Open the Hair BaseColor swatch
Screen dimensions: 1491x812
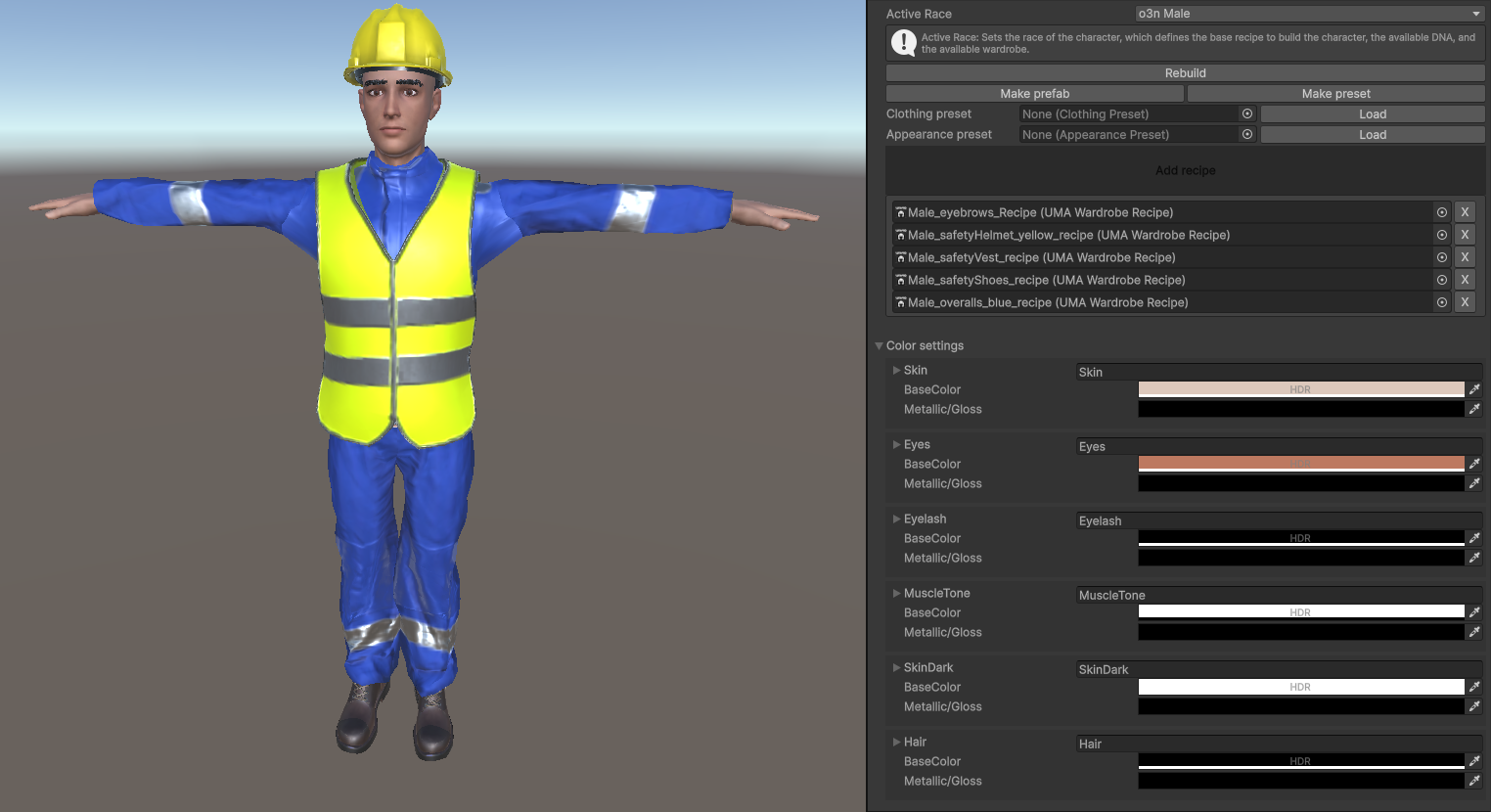point(1301,761)
